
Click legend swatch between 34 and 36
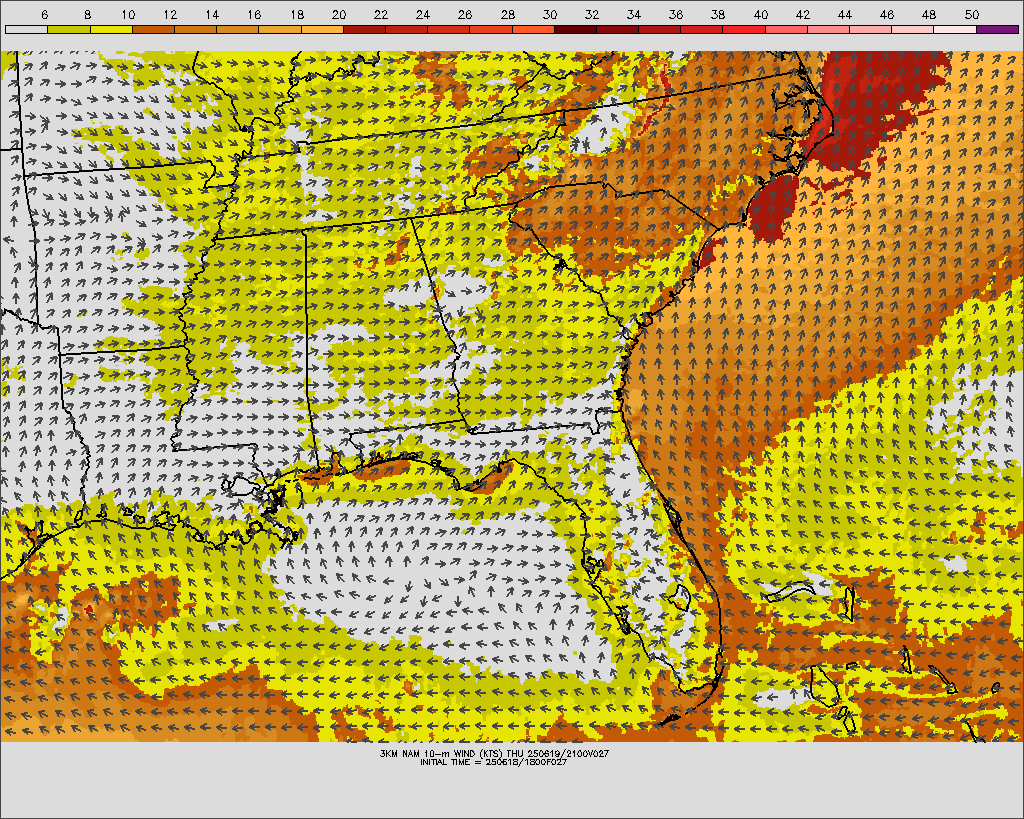(x=660, y=29)
